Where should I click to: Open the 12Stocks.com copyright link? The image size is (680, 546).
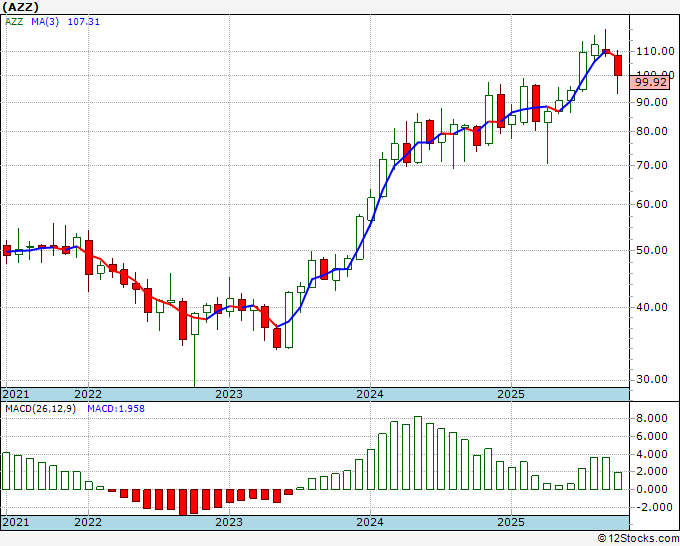(638, 539)
